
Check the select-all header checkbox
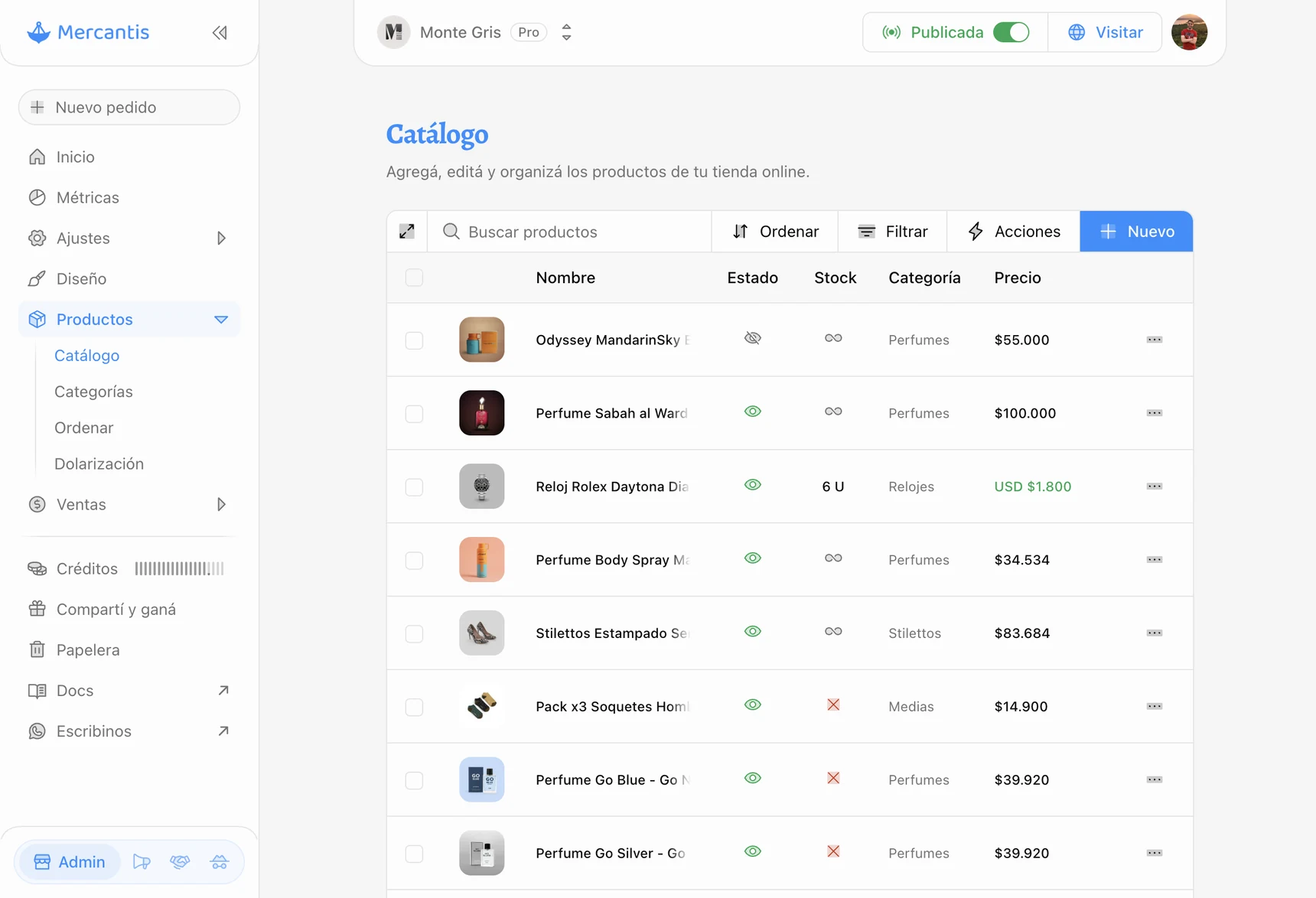414,278
